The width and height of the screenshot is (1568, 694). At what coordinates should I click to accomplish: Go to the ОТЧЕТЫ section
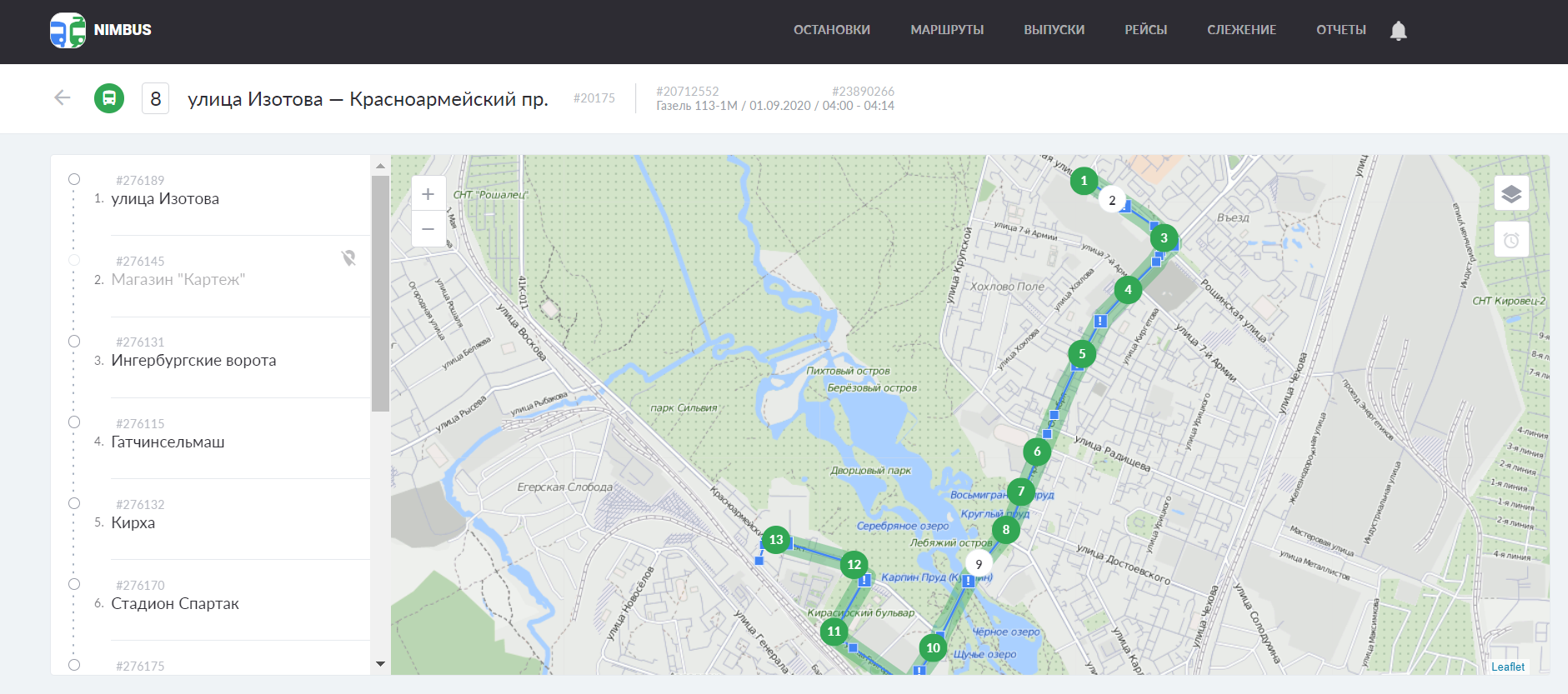click(x=1340, y=30)
